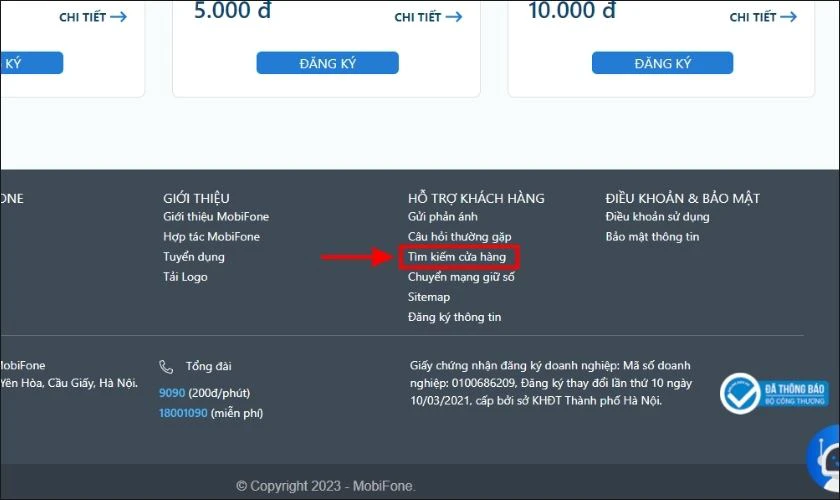Click ĐĂNG KÝ button under 10.000 đ package
840x500 pixels.
coord(662,63)
